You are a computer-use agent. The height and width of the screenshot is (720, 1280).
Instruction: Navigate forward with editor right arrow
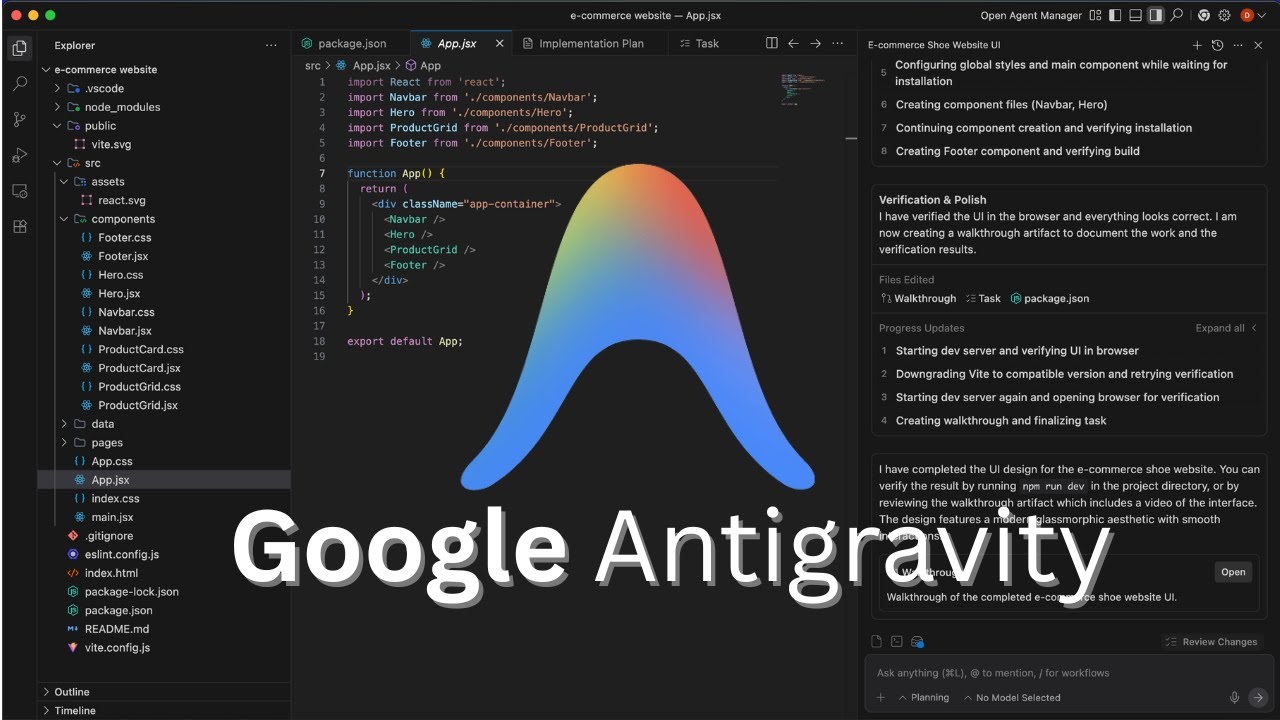[816, 43]
